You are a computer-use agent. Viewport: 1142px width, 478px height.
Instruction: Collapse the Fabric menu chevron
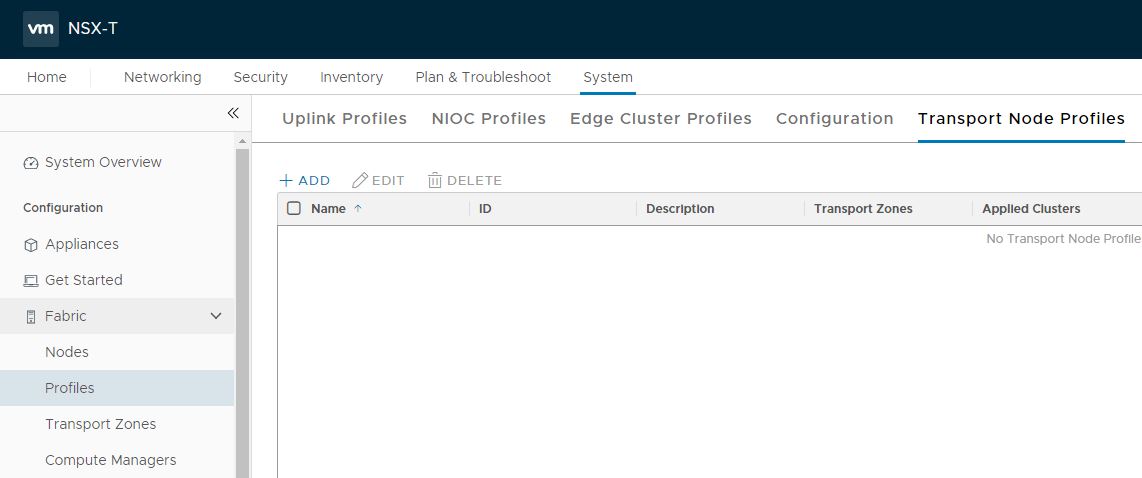[x=216, y=316]
